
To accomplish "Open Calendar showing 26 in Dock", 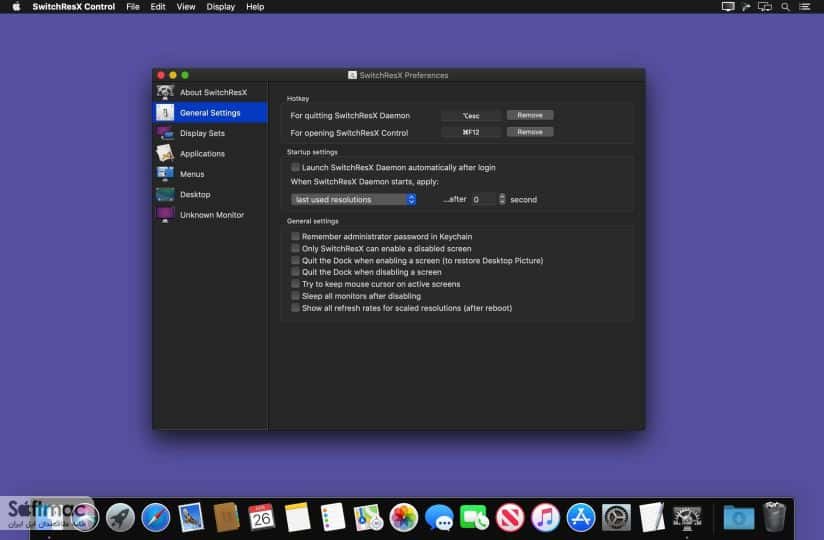I will click(x=262, y=517).
